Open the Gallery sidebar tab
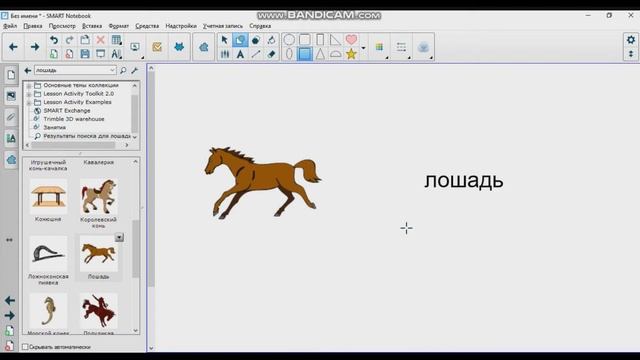The image size is (640, 360). pyautogui.click(x=11, y=96)
